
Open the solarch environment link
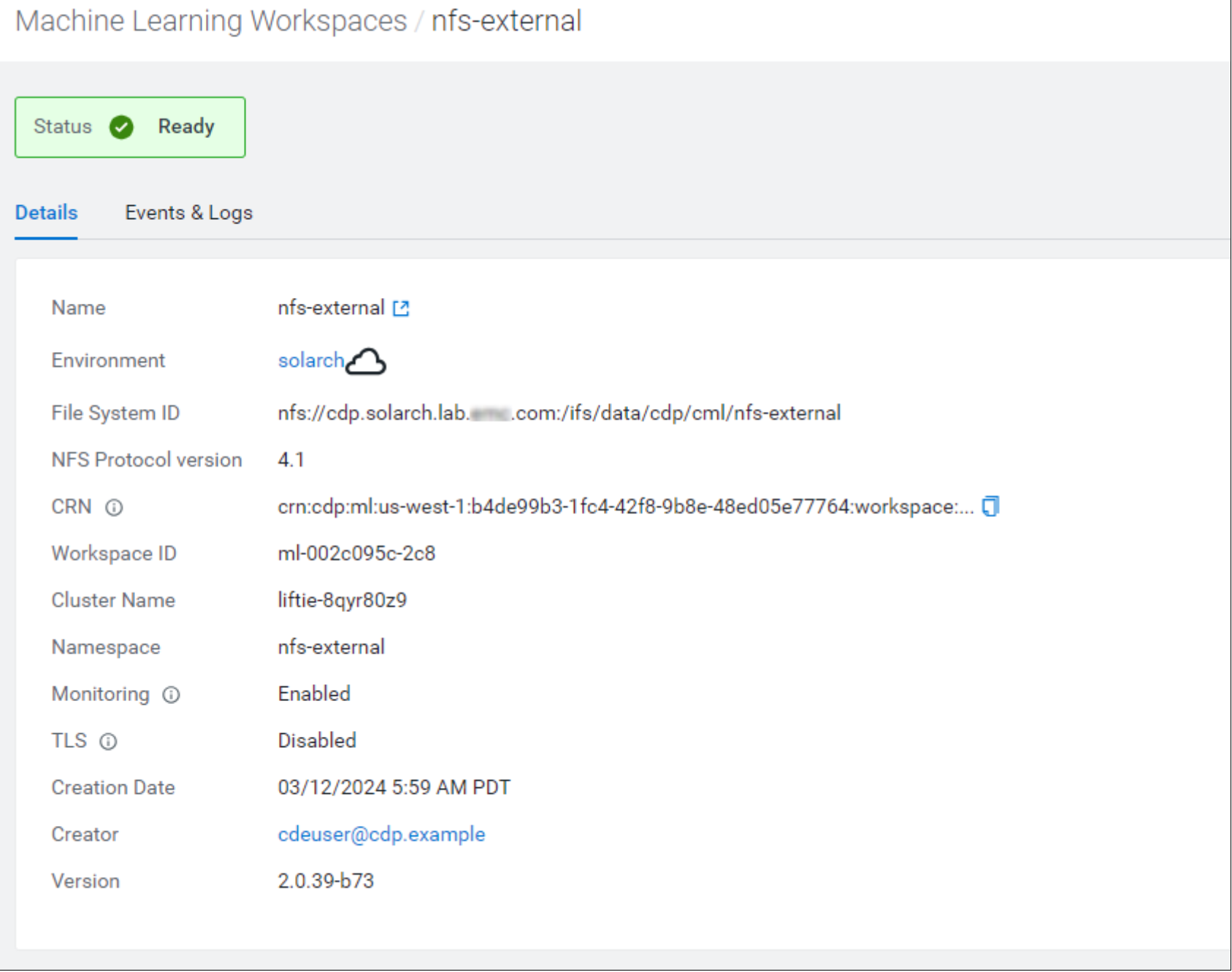[x=311, y=360]
